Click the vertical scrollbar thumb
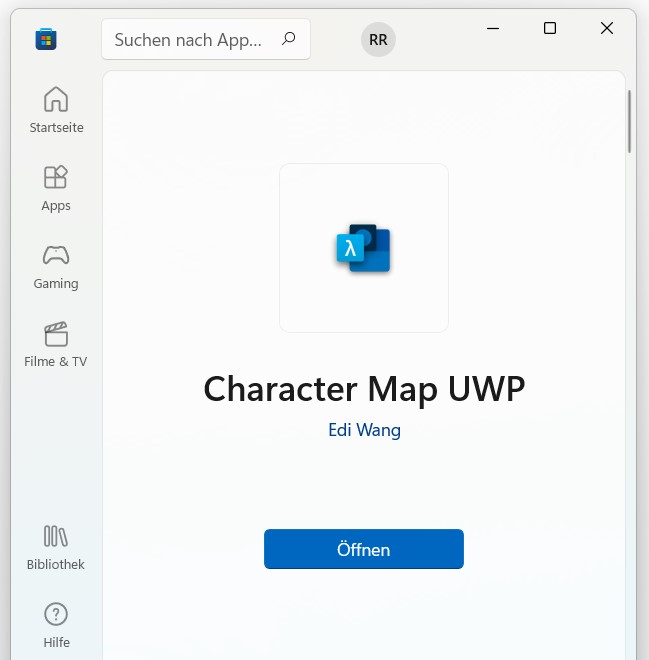 tap(629, 121)
